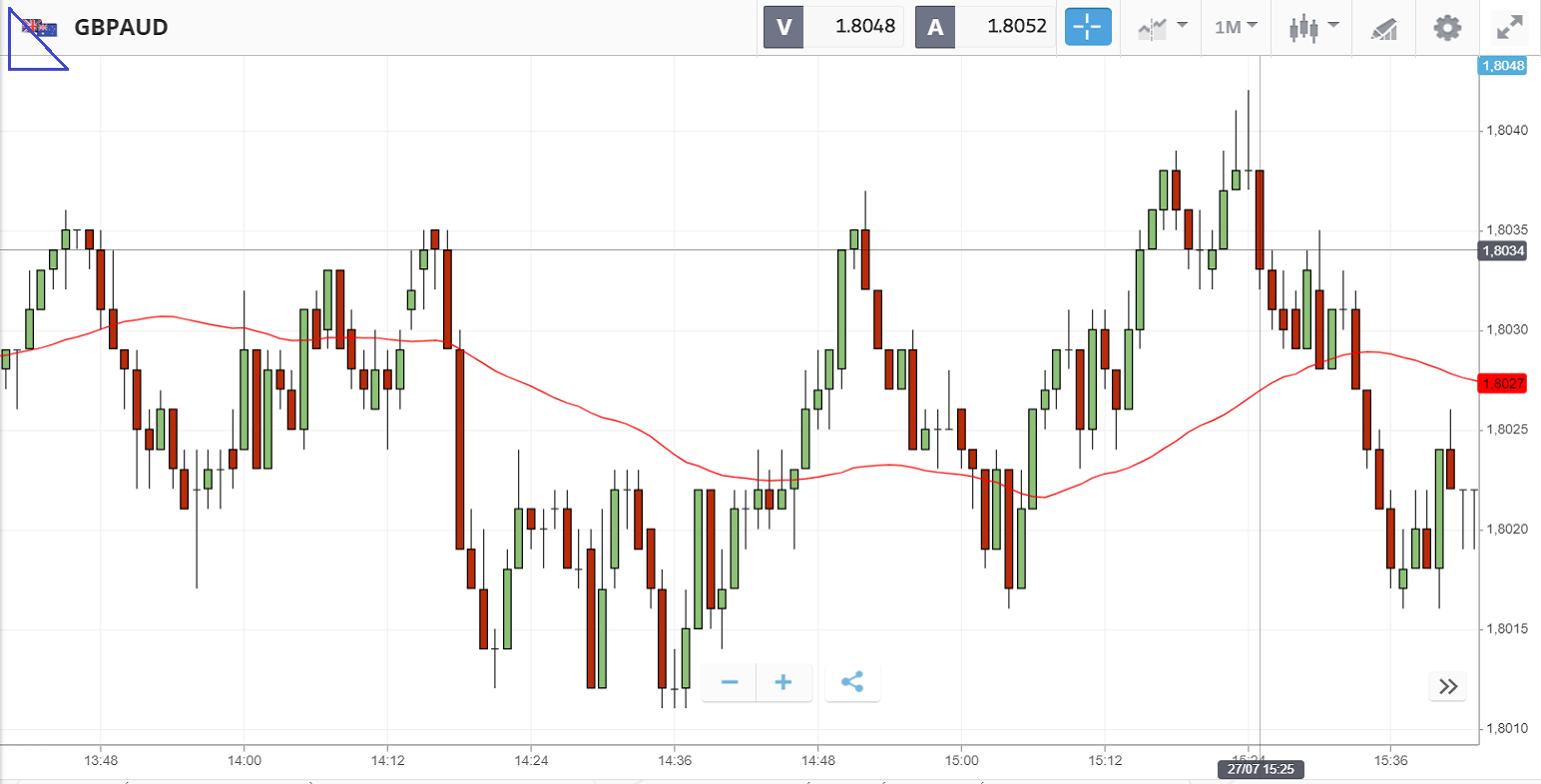Click the V sell price 1.8048 button
1541x784 pixels.
coord(833,27)
